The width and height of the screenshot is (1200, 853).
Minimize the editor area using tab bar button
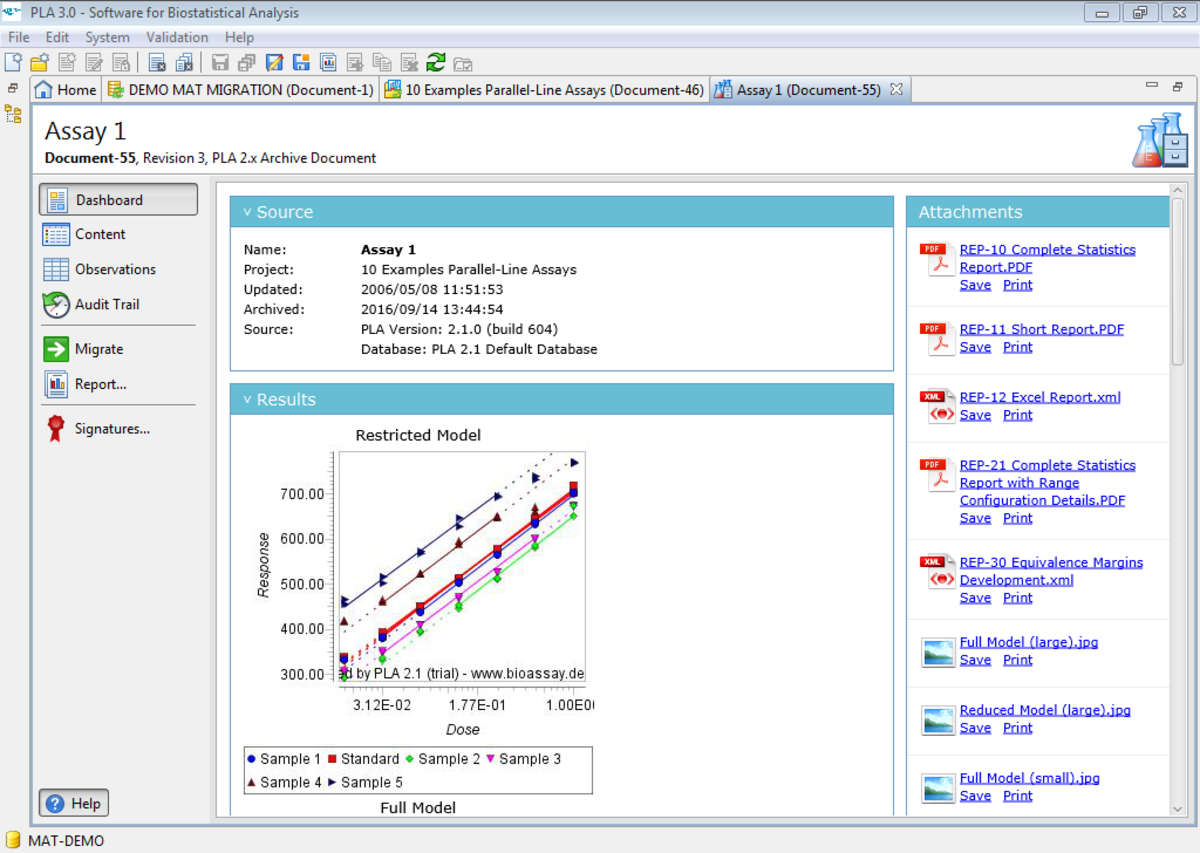pos(1152,86)
